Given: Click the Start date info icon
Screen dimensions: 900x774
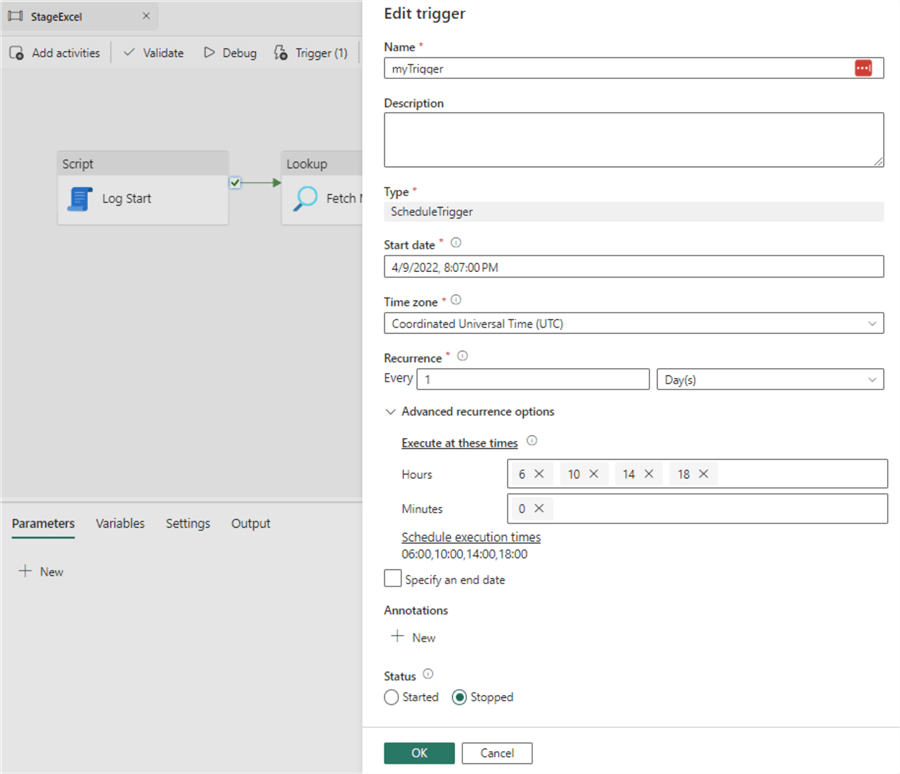Looking at the screenshot, I should [456, 243].
